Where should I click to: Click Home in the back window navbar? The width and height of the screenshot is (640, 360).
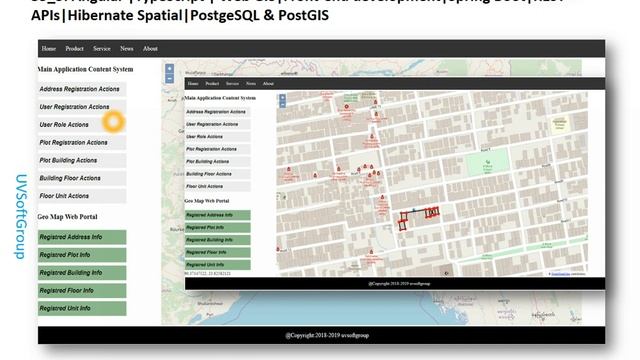coord(49,49)
